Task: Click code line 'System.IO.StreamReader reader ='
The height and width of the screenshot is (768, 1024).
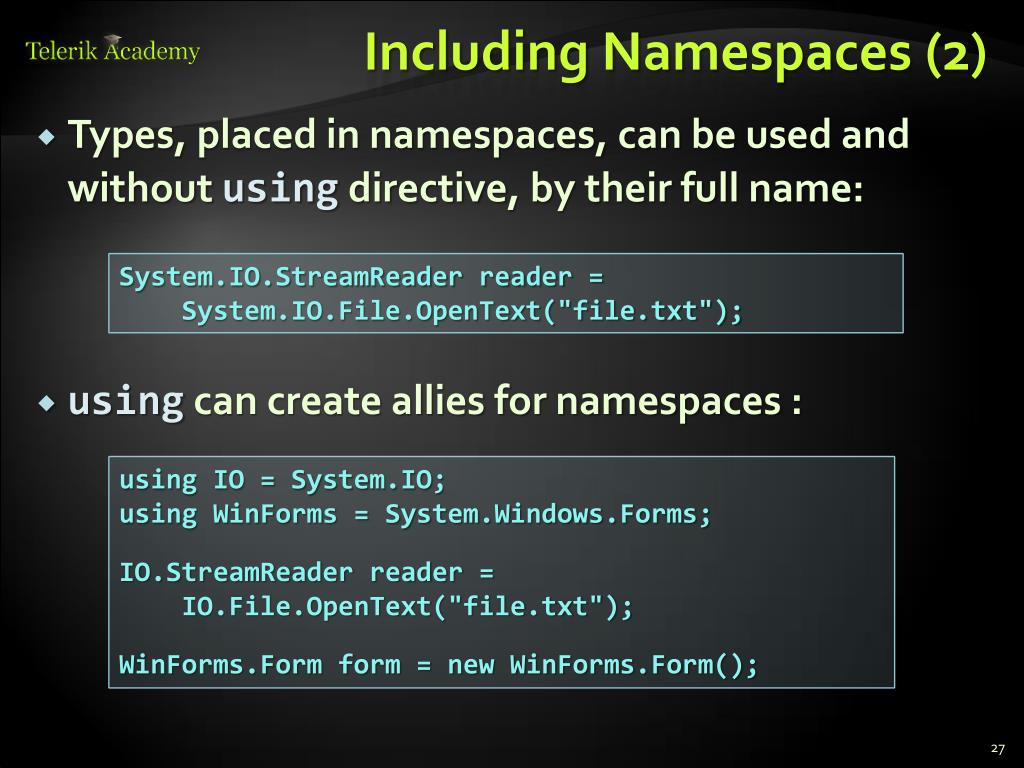Action: (361, 277)
